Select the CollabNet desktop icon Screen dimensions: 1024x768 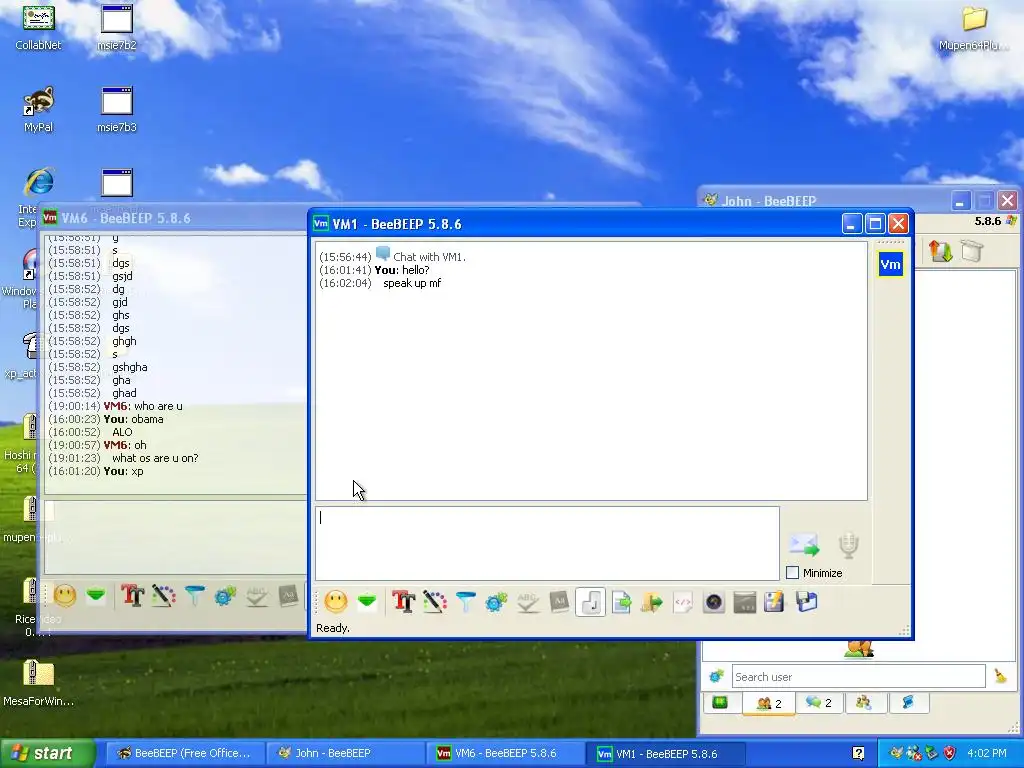(x=38, y=28)
